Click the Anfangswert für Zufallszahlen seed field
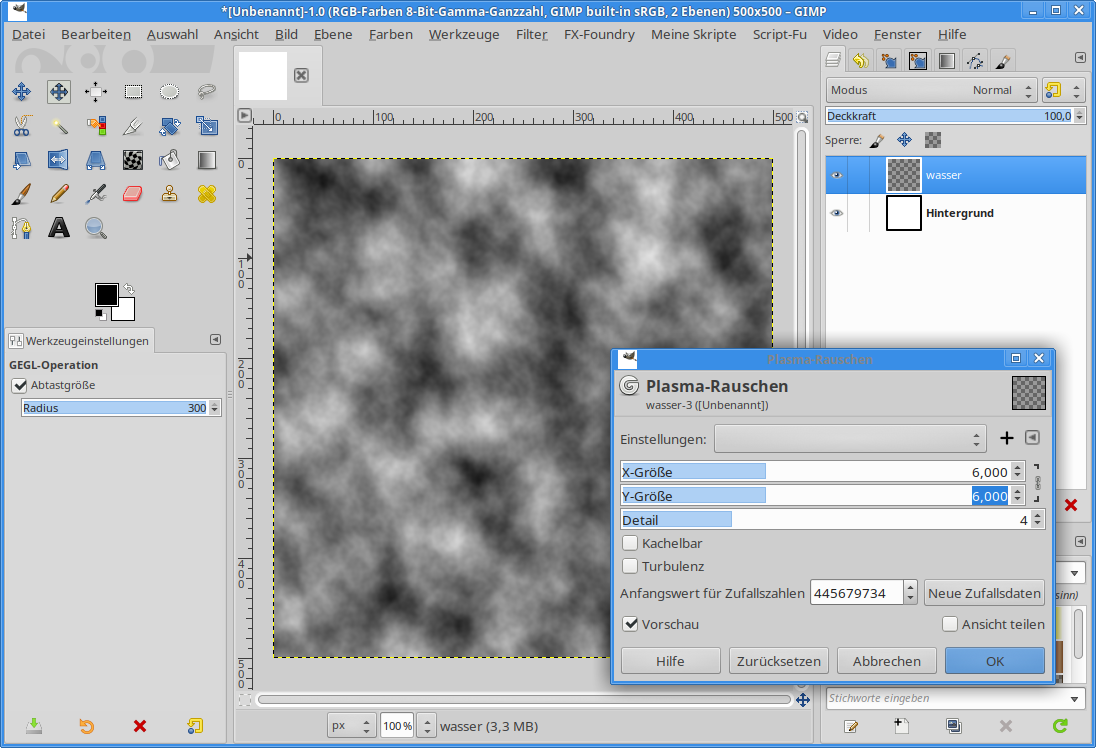1096x748 pixels. pos(856,593)
